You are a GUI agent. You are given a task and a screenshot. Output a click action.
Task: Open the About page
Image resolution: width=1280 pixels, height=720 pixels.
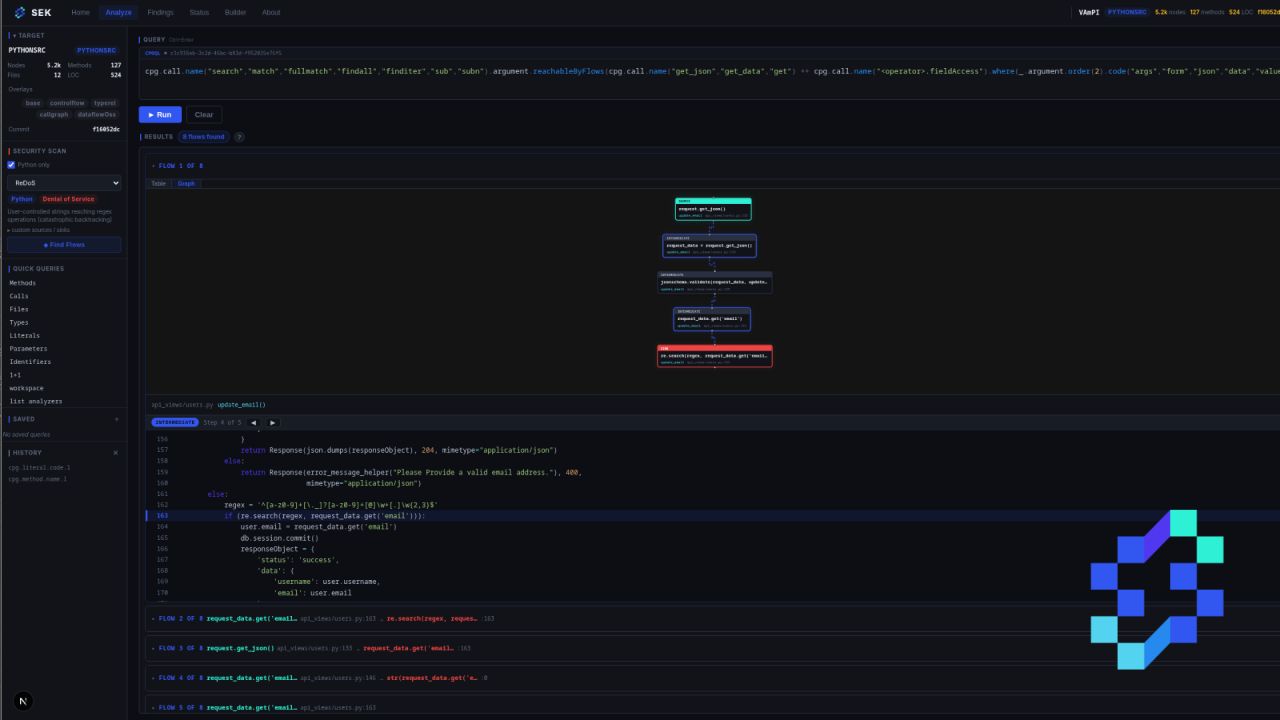coord(271,12)
